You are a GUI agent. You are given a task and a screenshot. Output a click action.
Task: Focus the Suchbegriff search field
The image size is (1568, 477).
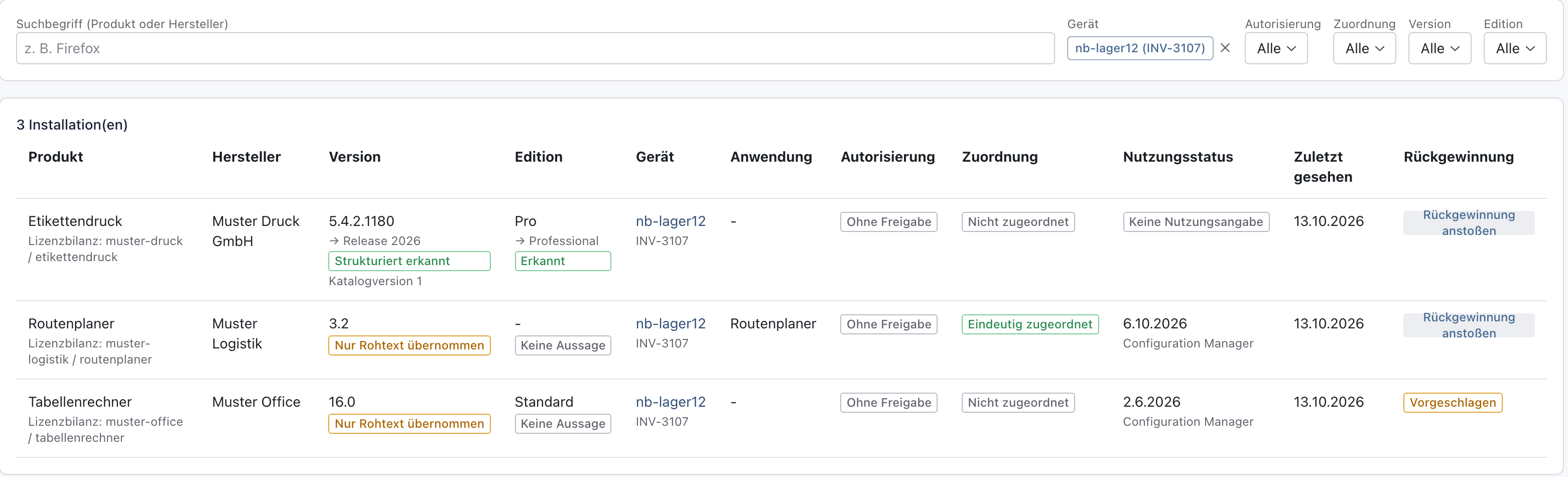(535, 48)
